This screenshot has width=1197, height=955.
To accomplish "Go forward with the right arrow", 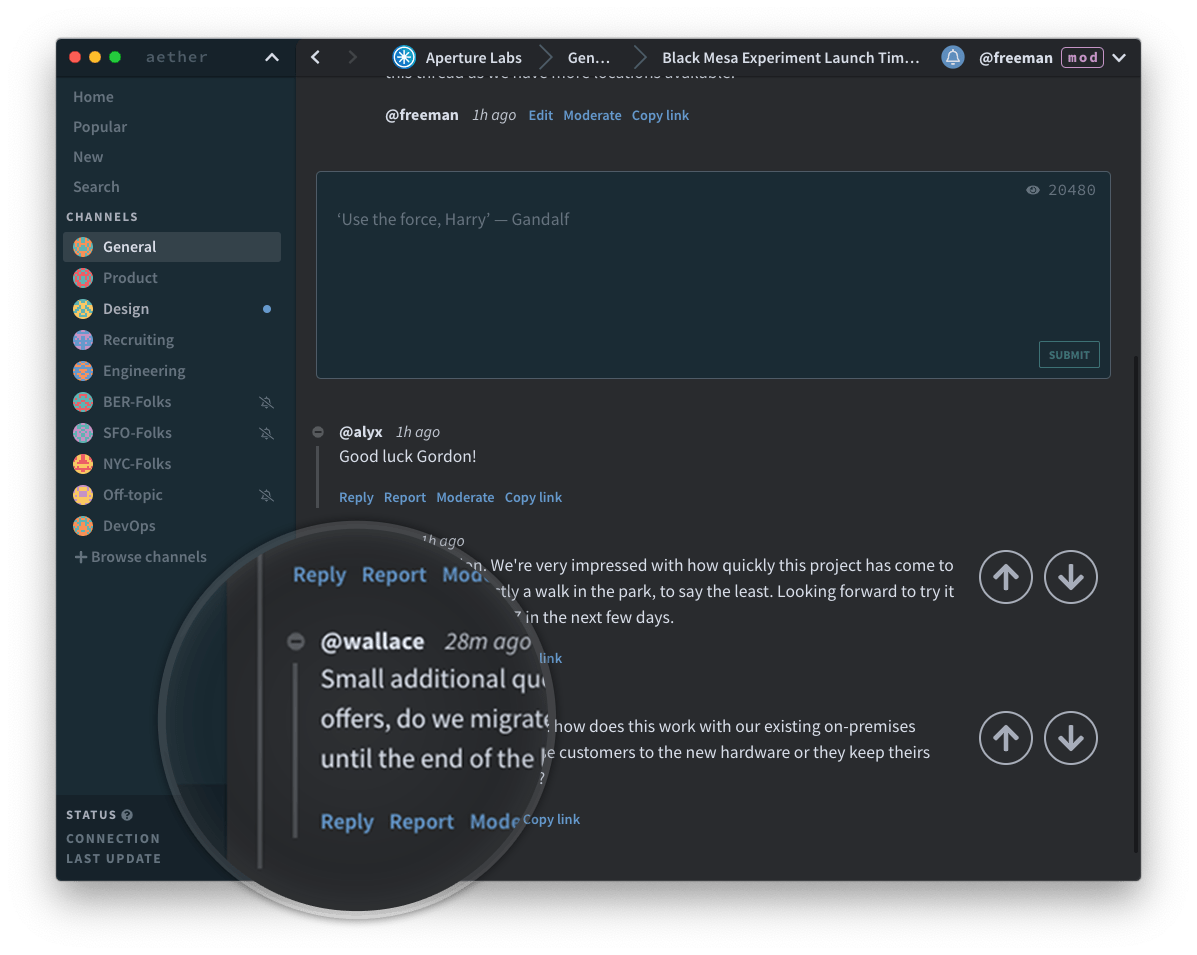I will [x=352, y=57].
